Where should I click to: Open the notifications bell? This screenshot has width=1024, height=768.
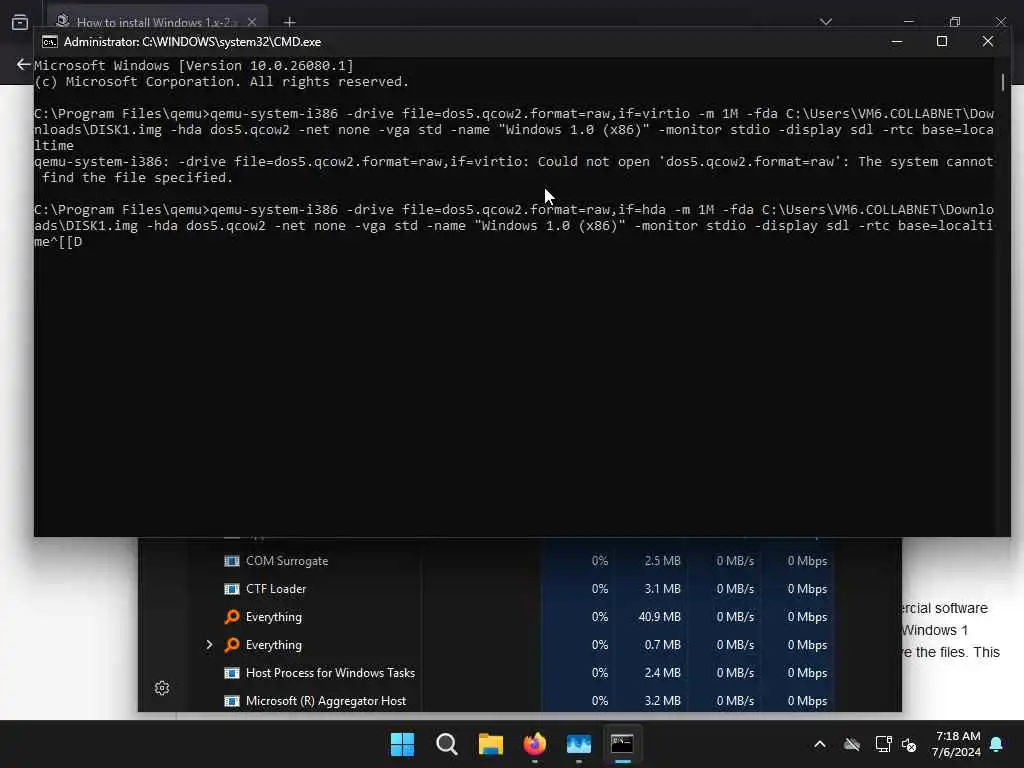[996, 744]
